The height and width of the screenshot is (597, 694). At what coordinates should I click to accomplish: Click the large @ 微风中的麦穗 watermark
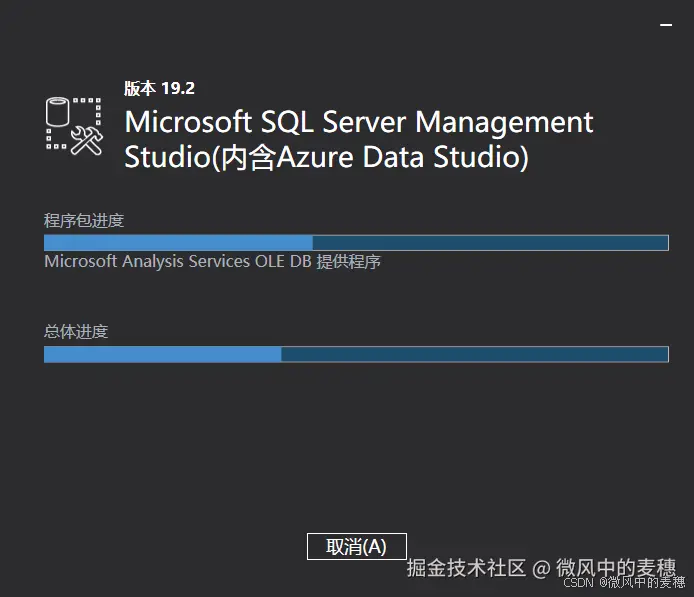(x=604, y=568)
